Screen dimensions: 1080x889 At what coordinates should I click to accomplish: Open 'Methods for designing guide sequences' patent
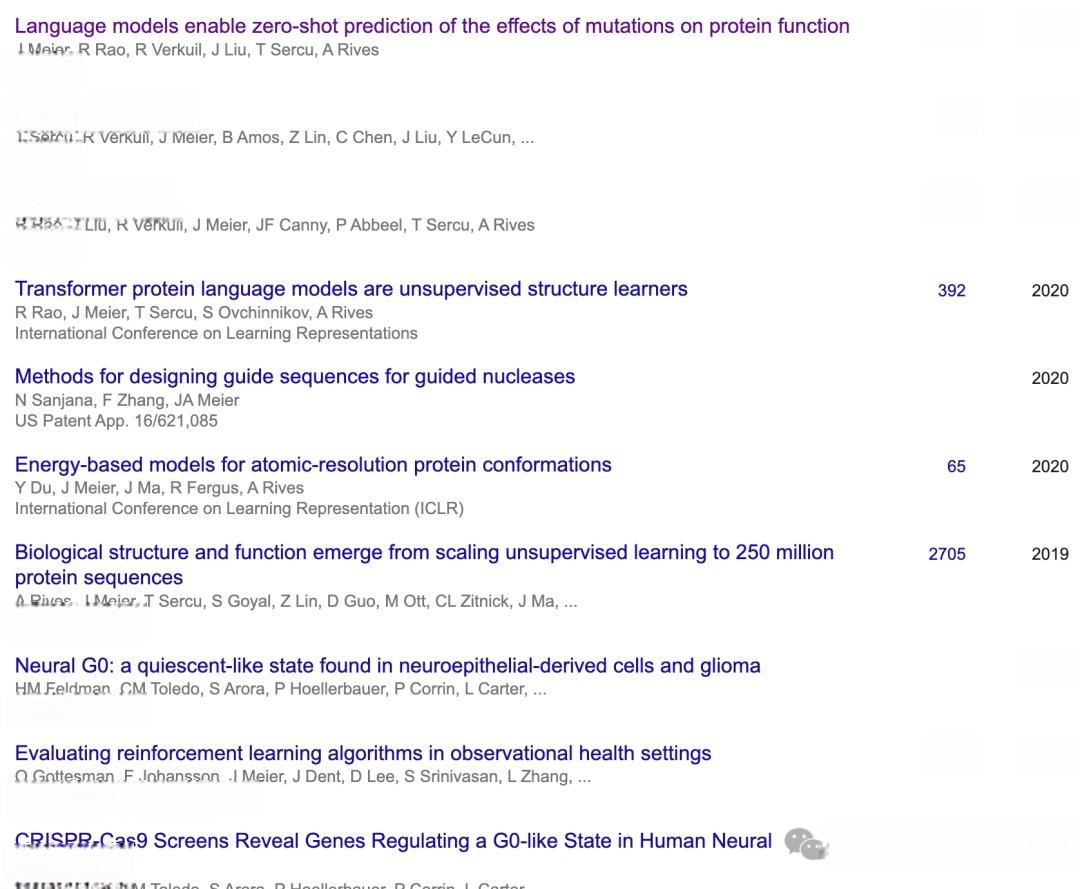click(295, 377)
